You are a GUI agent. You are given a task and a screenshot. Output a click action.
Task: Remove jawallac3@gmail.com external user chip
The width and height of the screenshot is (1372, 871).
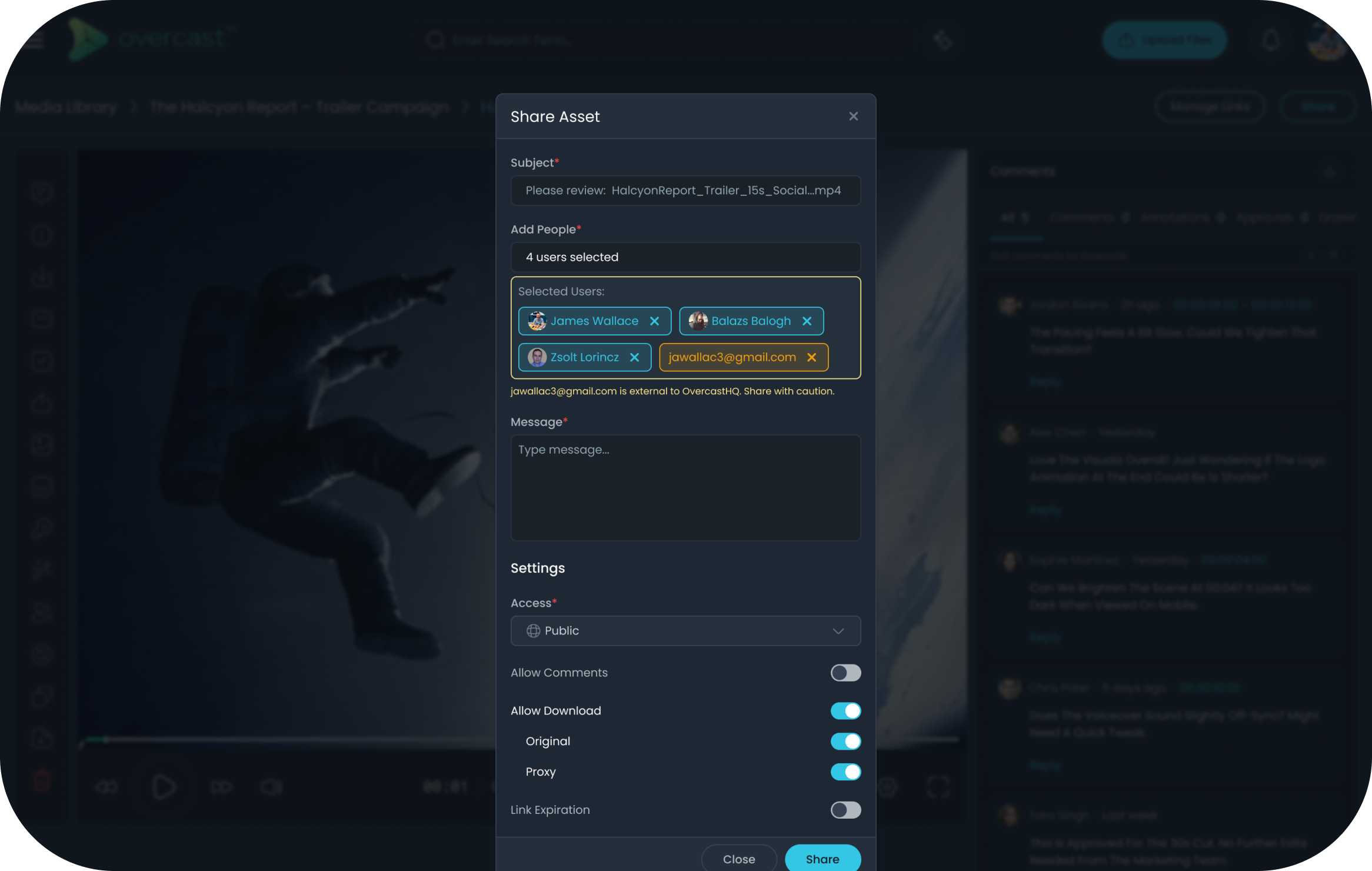811,358
